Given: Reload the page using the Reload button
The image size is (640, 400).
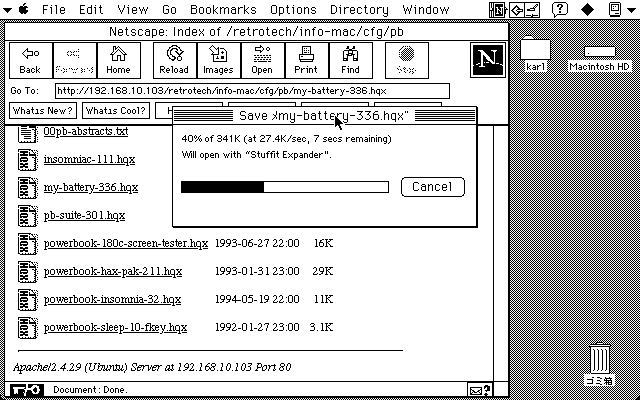Looking at the screenshot, I should (x=174, y=60).
